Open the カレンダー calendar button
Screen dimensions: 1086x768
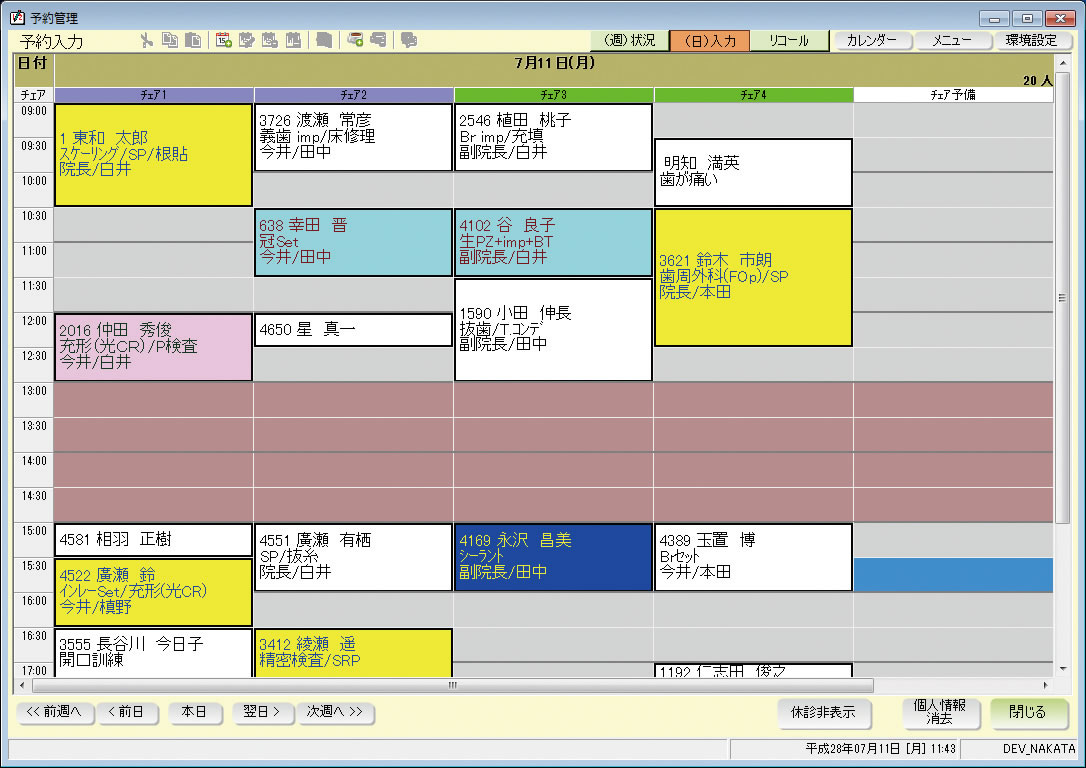click(x=872, y=41)
